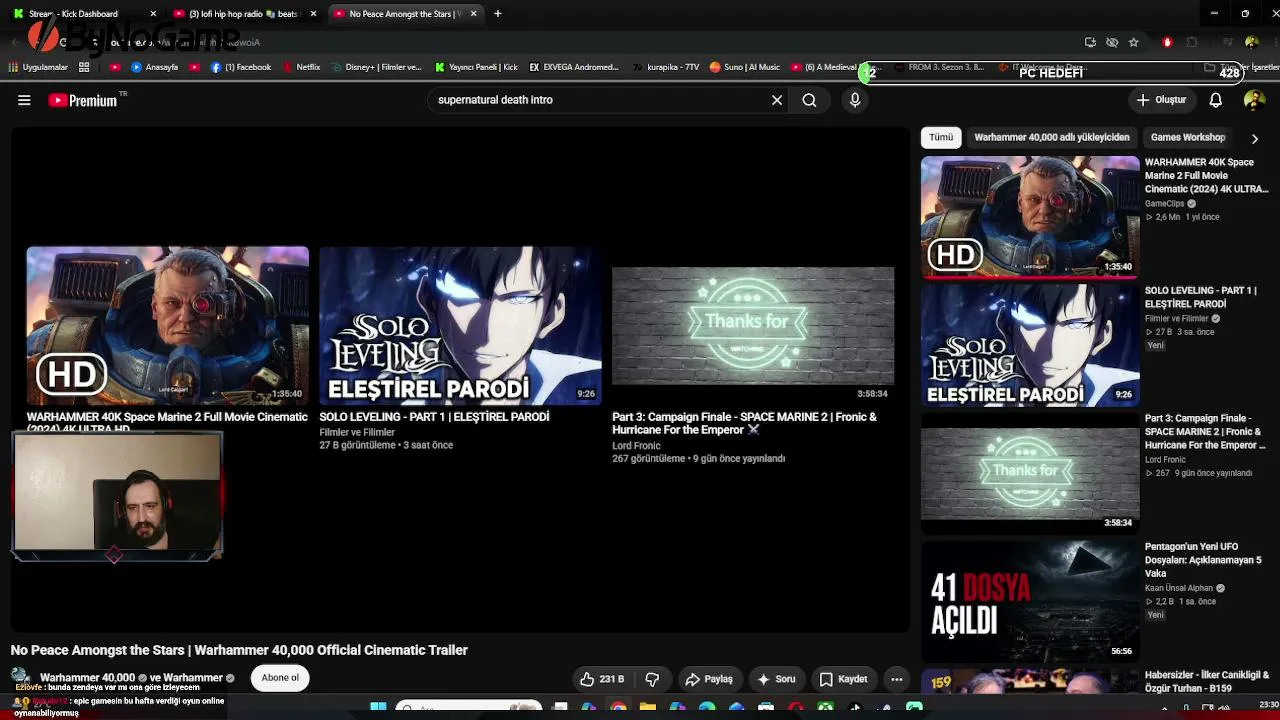Open sidebar '41 Dosya Açıldı' thumbnail
1280x720 pixels.
(x=1030, y=601)
